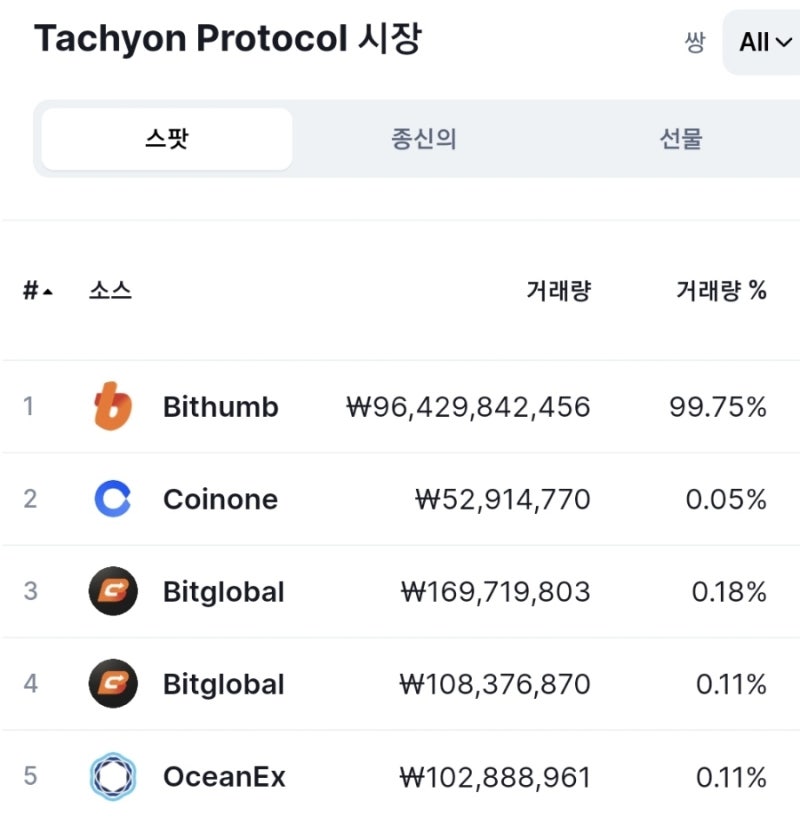The image size is (800, 817).
Task: Open the Coinone exchange link
Action: click(x=220, y=499)
